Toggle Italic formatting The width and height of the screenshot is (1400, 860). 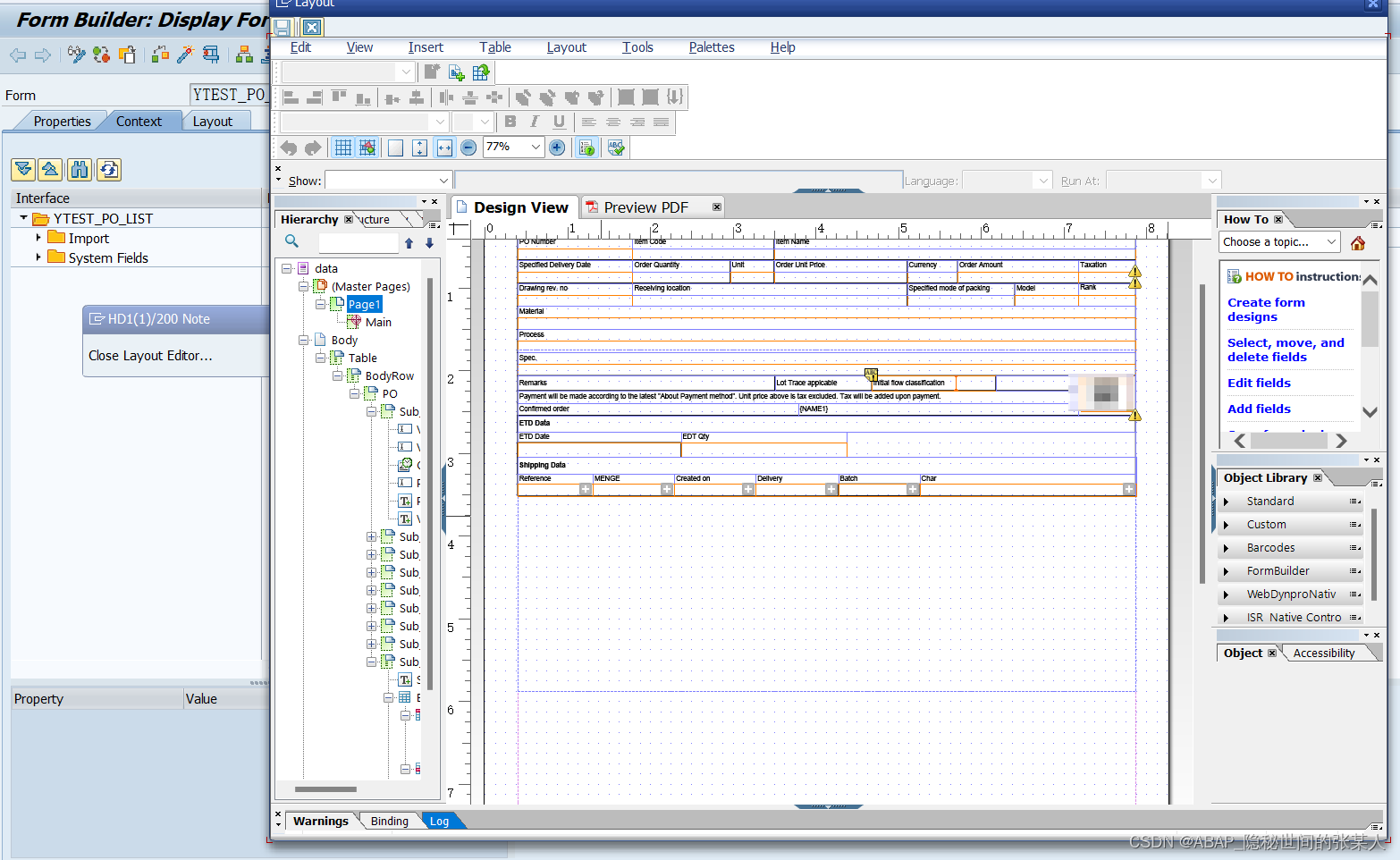[535, 122]
